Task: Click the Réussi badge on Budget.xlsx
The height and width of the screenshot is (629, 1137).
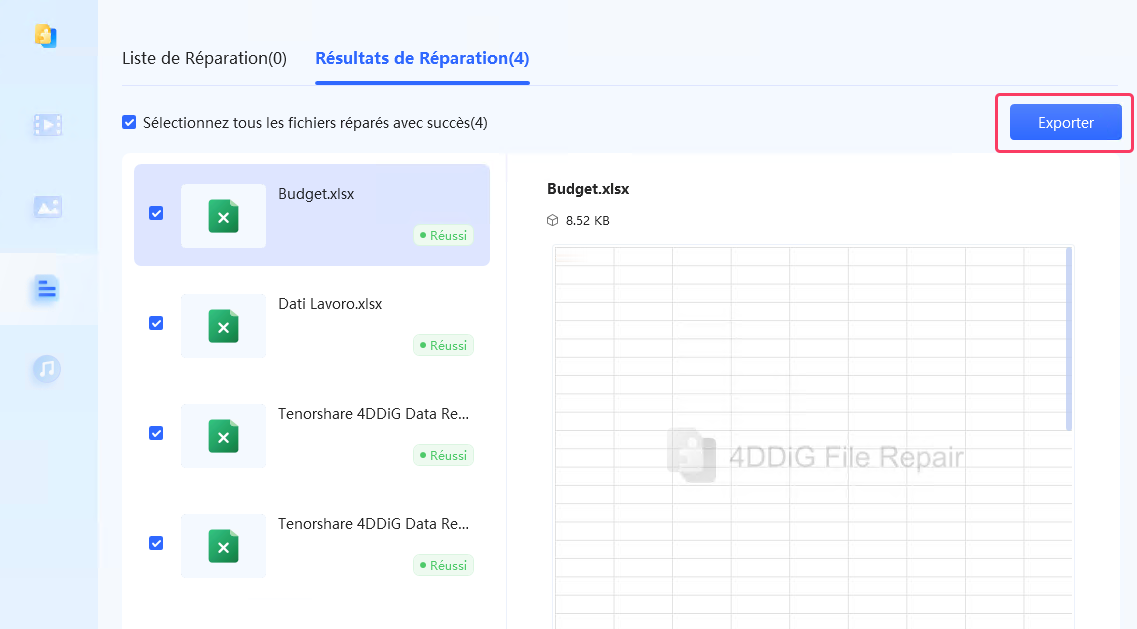Action: (443, 235)
